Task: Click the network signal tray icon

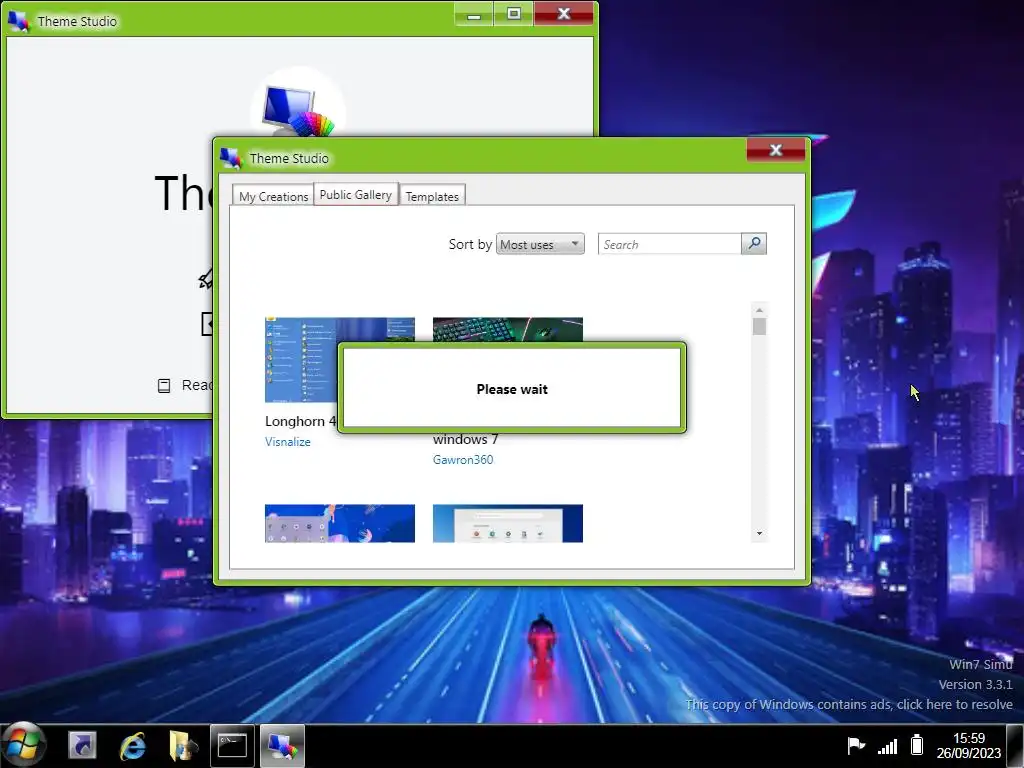Action: [x=888, y=745]
